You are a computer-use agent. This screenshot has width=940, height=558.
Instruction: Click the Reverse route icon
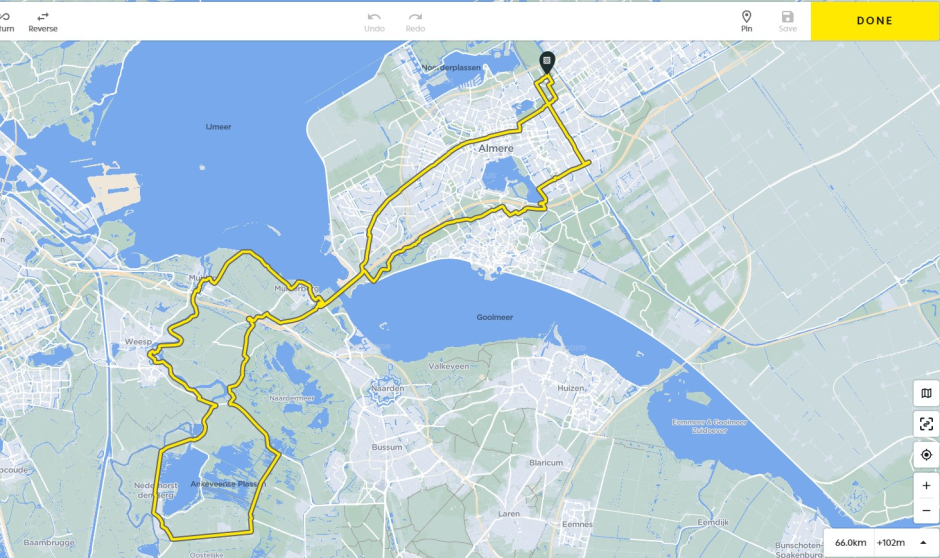pos(43,17)
